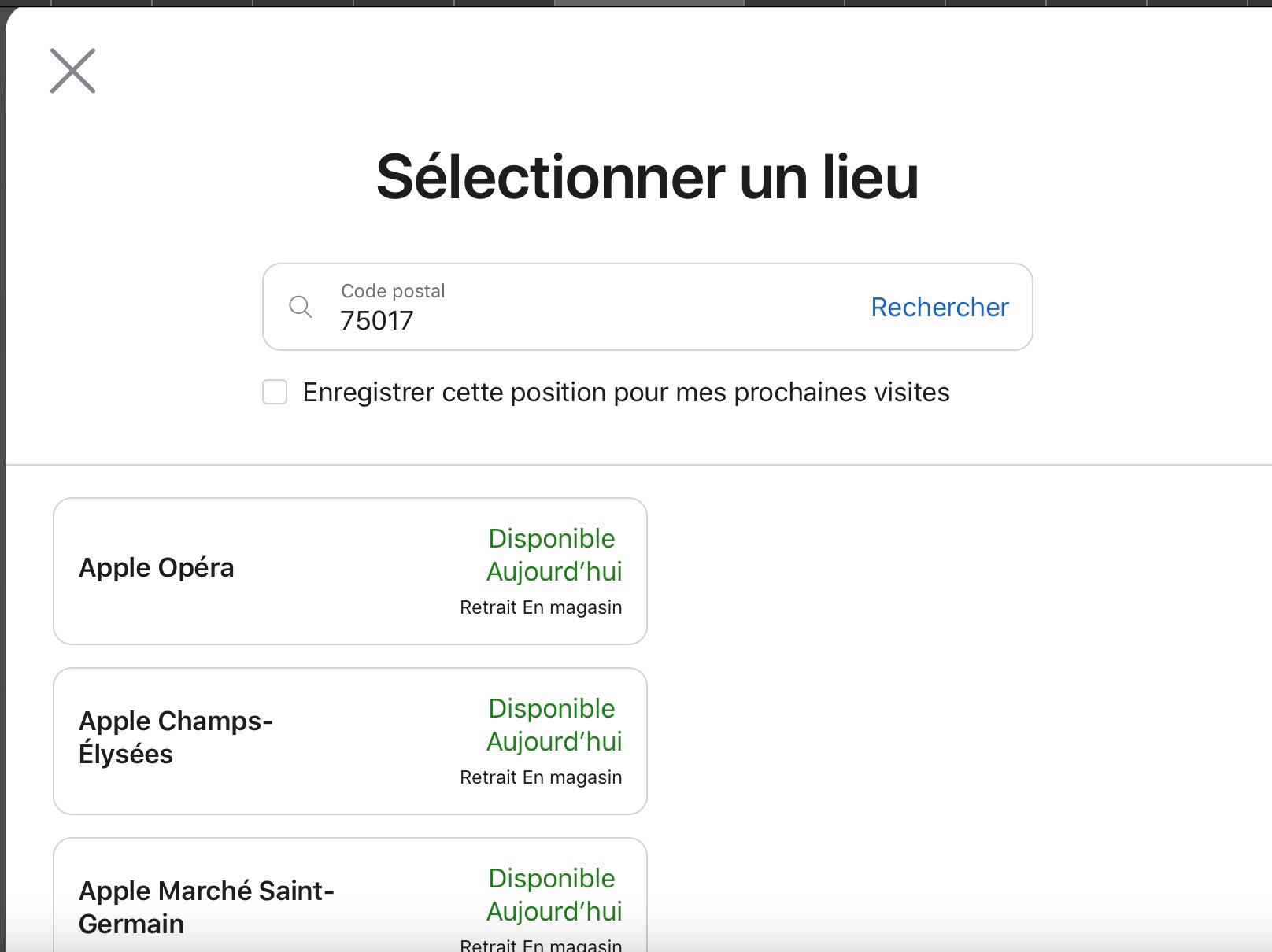This screenshot has width=1272, height=952.
Task: Click Disponible Aujourd'hui status for Apple Opéra
Action: [554, 555]
